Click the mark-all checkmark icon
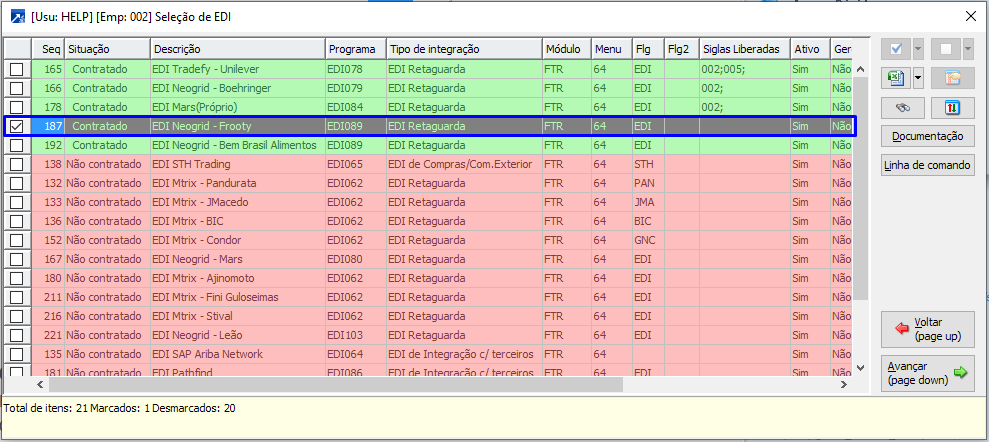 (896, 49)
